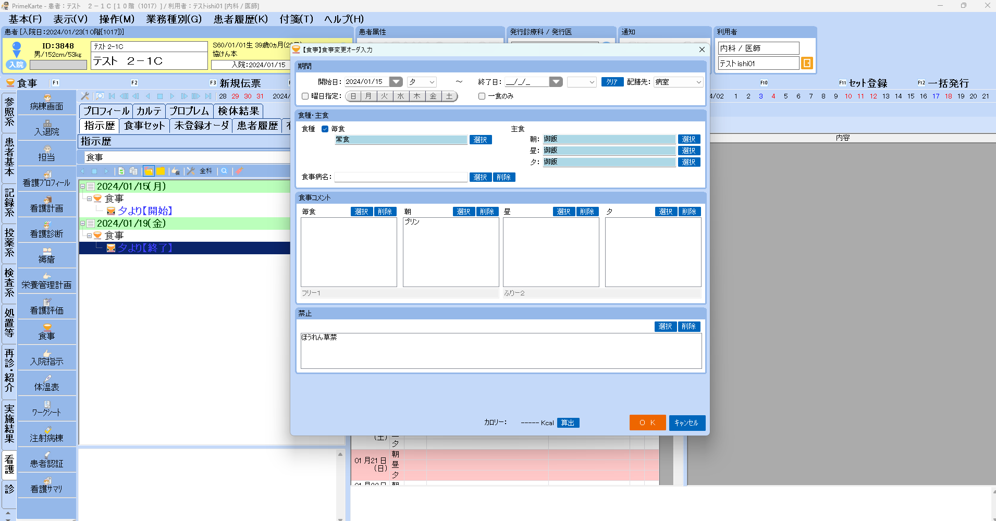Click the red pin icon in the 指示歴 toolbar

click(239, 171)
